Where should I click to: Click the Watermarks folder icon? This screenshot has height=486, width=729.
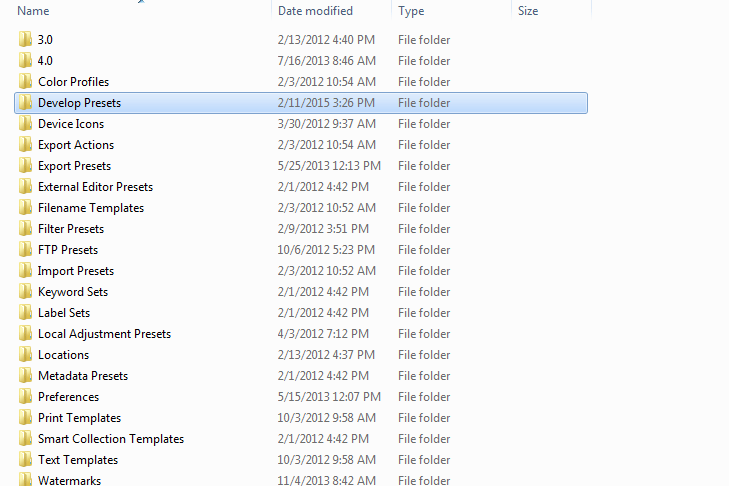click(x=26, y=479)
